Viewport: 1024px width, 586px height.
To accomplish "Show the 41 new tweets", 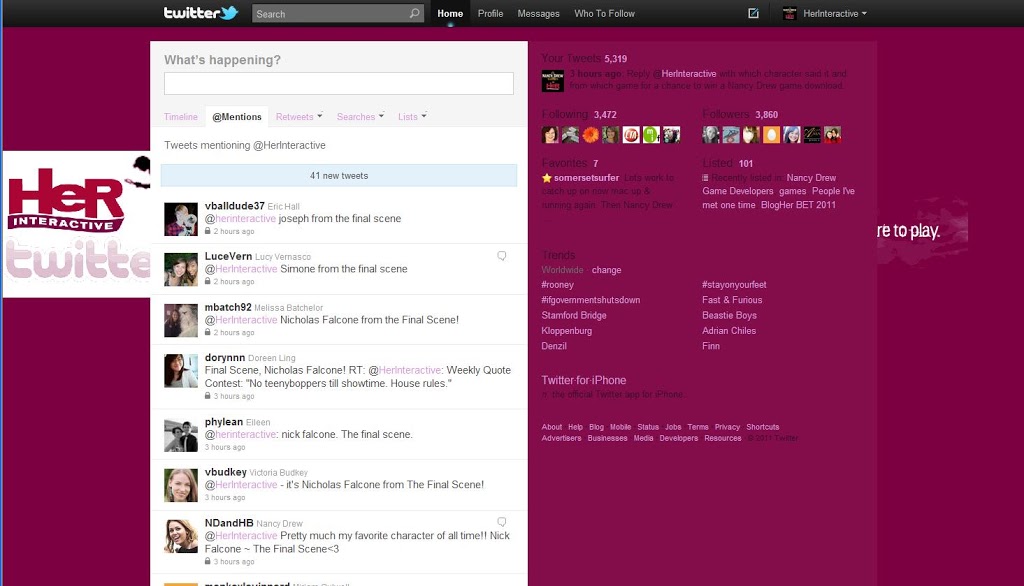I will pyautogui.click(x=339, y=176).
